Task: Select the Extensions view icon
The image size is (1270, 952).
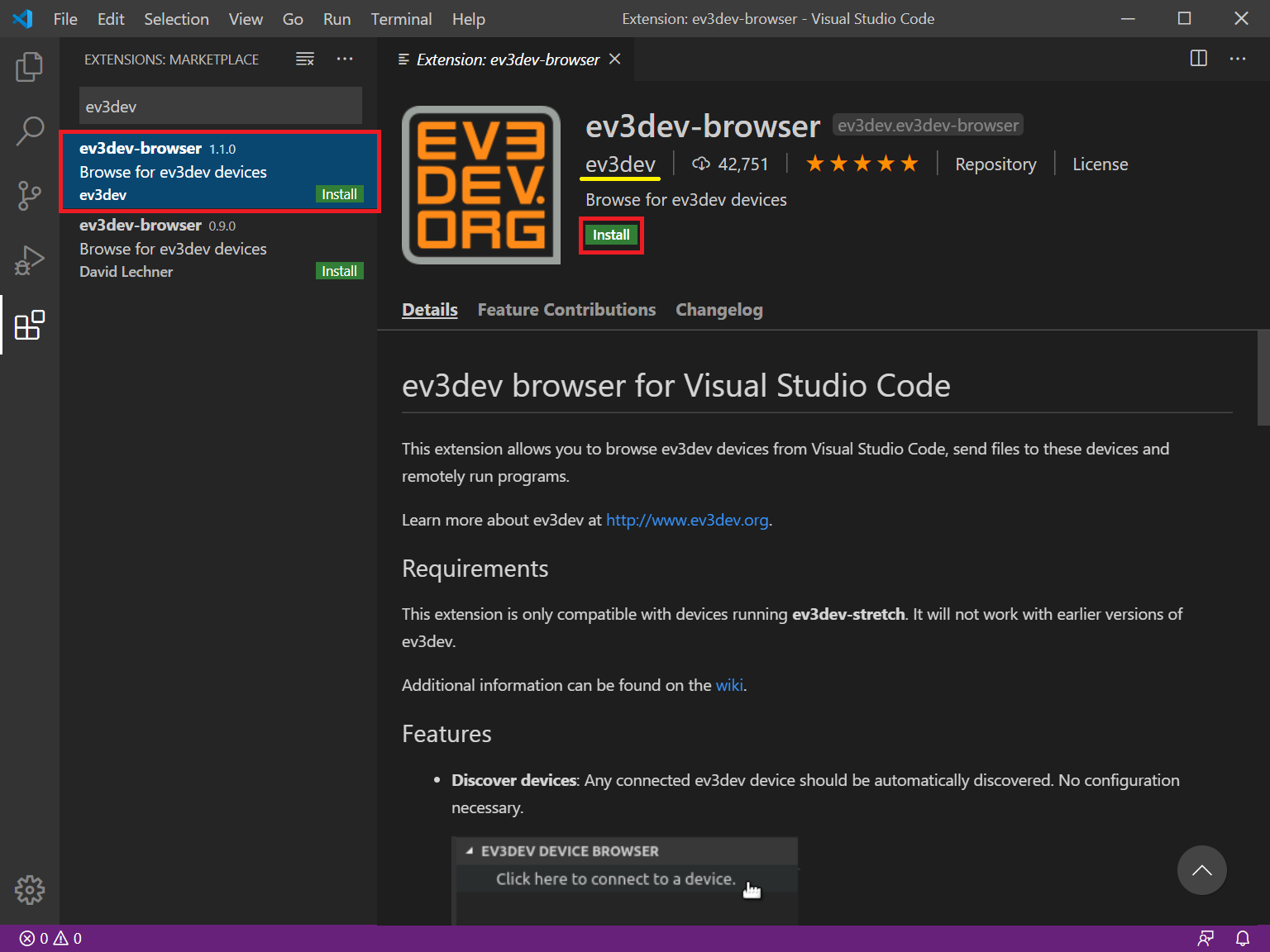Action: tap(30, 325)
